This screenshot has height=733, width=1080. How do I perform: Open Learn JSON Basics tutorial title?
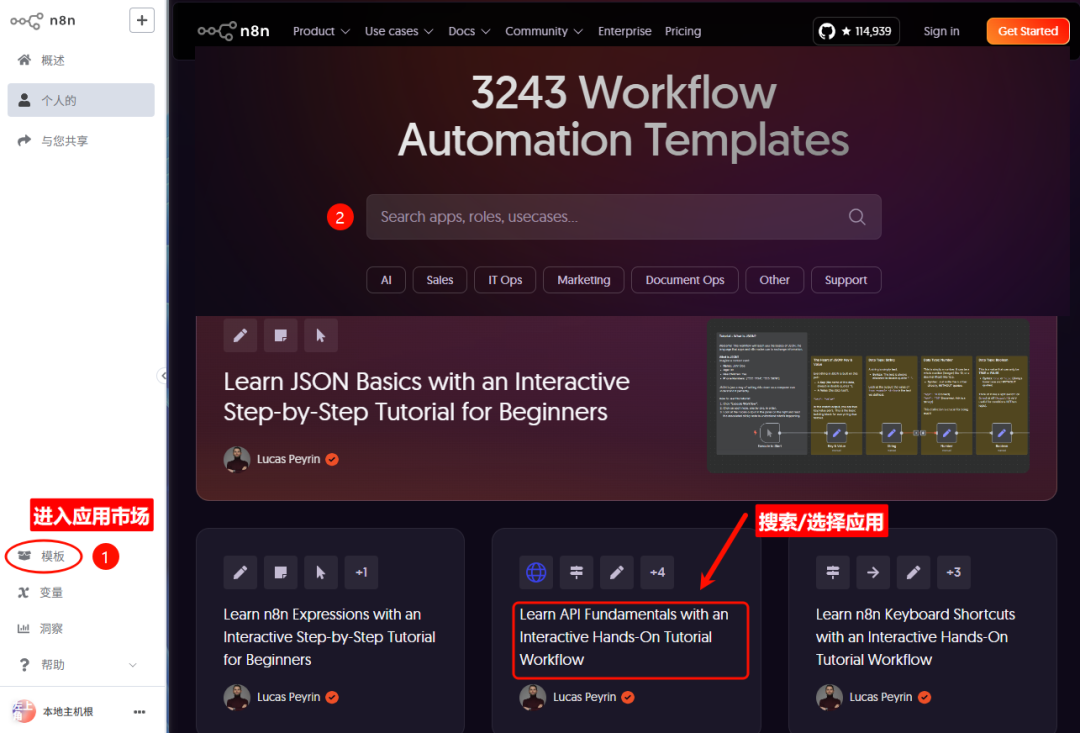(426, 396)
